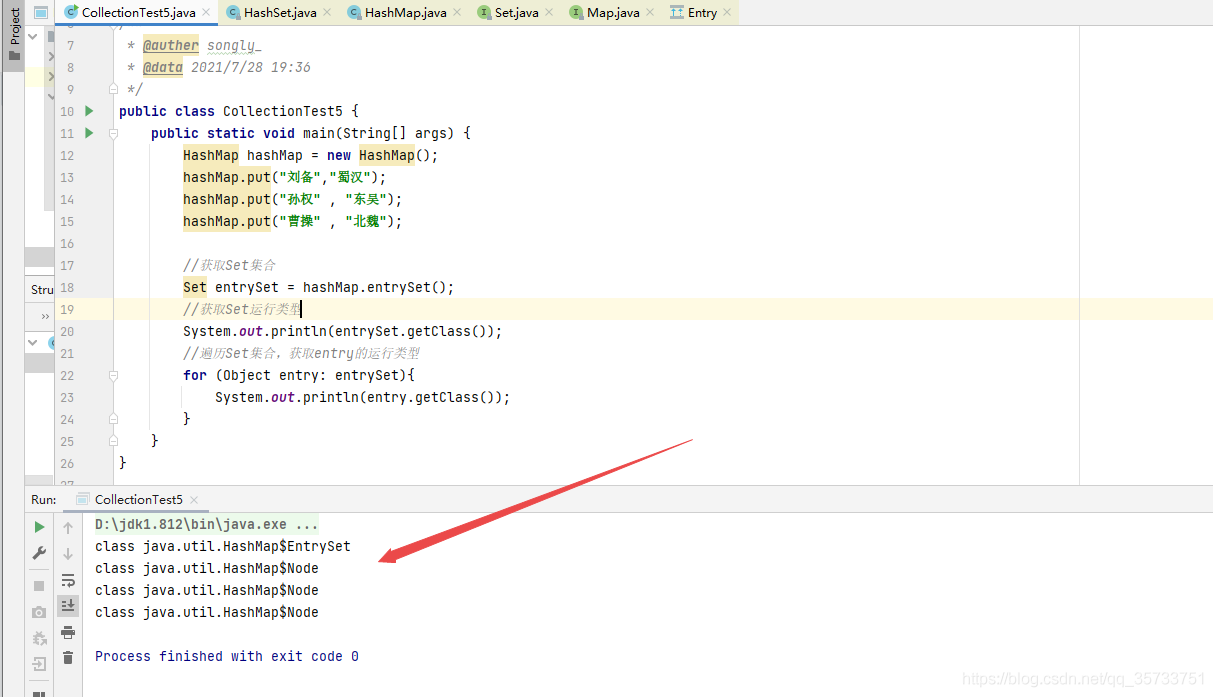Select the CollectionTest5.java editor tab
Image resolution: width=1213 pixels, height=697 pixels.
point(138,13)
